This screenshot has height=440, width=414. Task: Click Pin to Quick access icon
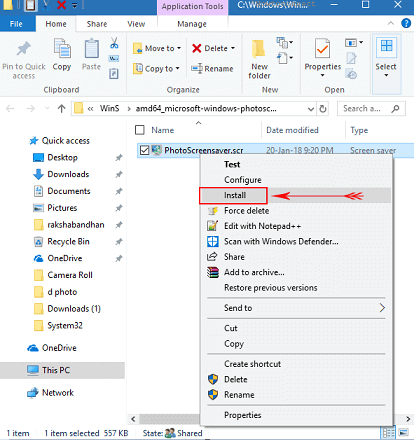23,49
